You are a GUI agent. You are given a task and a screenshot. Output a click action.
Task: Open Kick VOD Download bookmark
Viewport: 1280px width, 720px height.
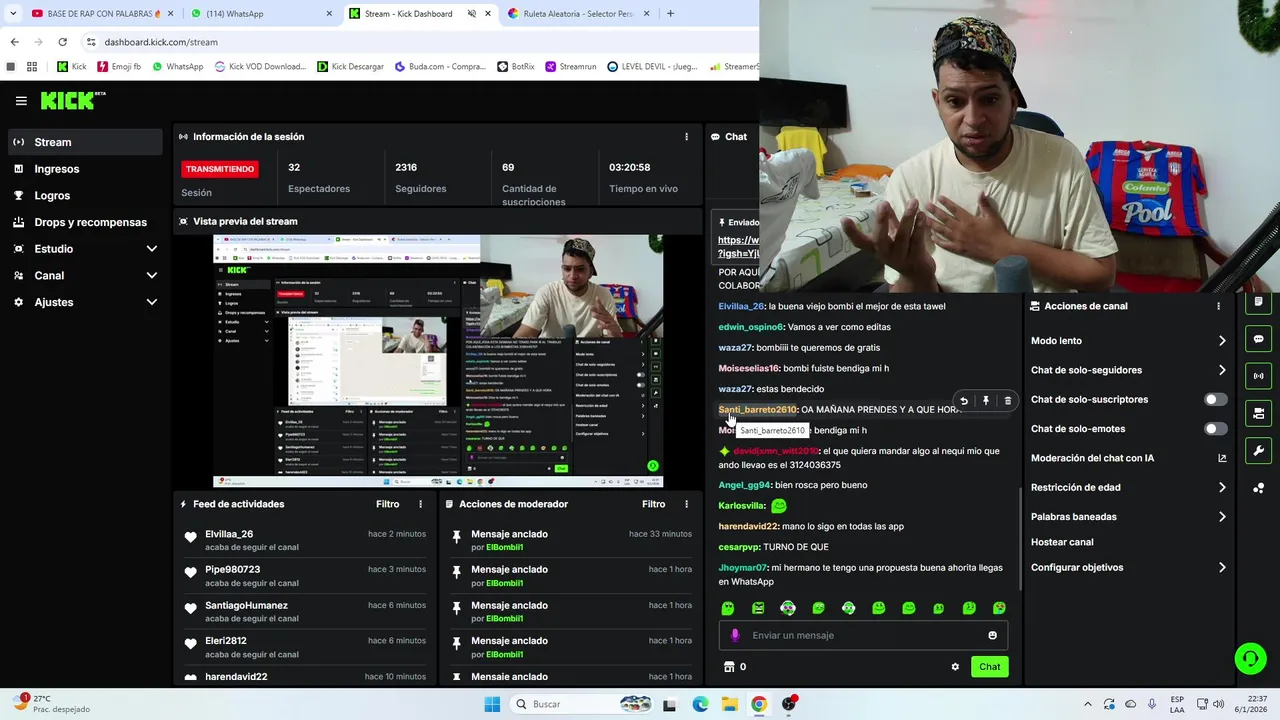(260, 67)
